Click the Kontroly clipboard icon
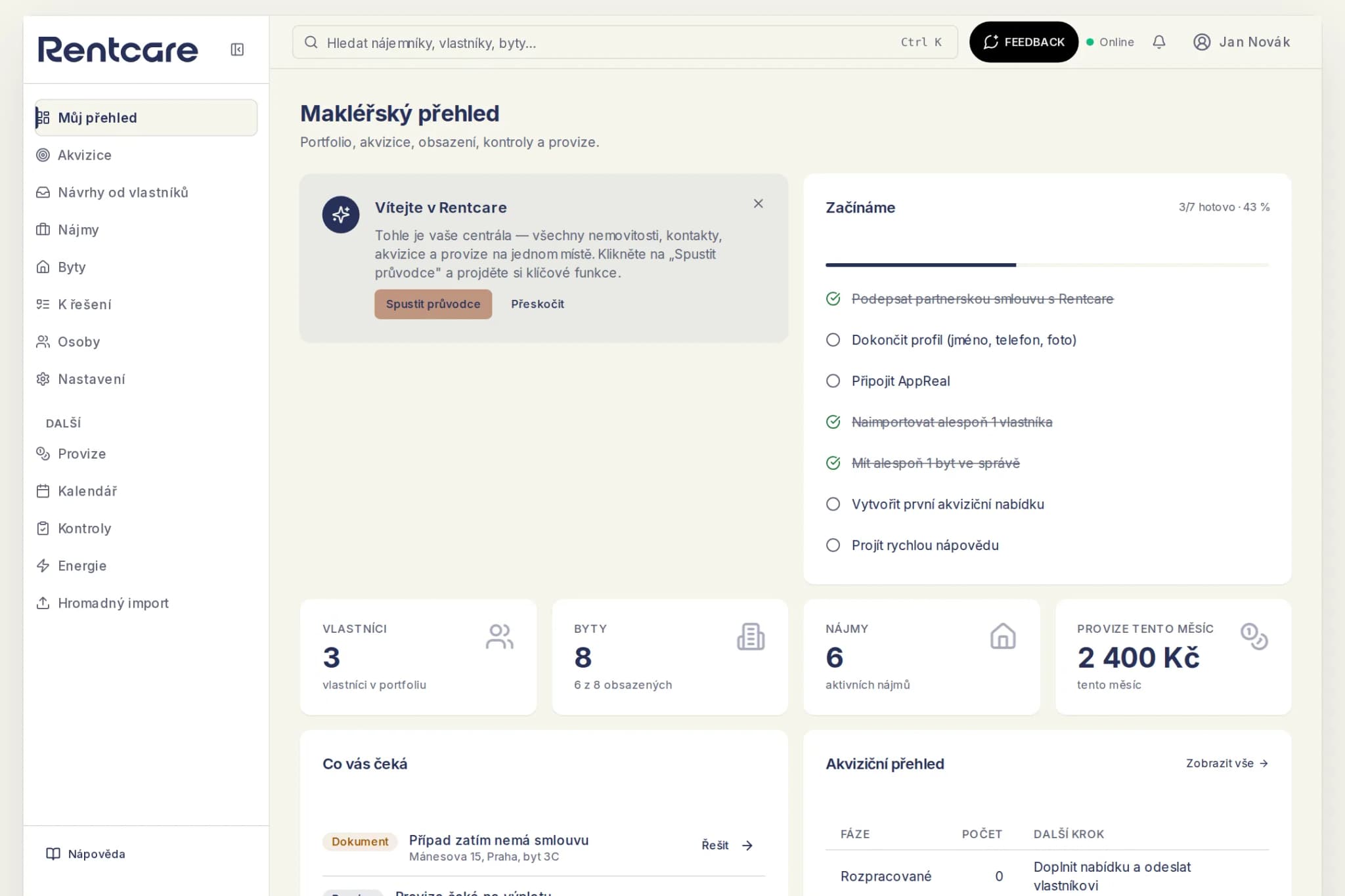 click(x=43, y=528)
